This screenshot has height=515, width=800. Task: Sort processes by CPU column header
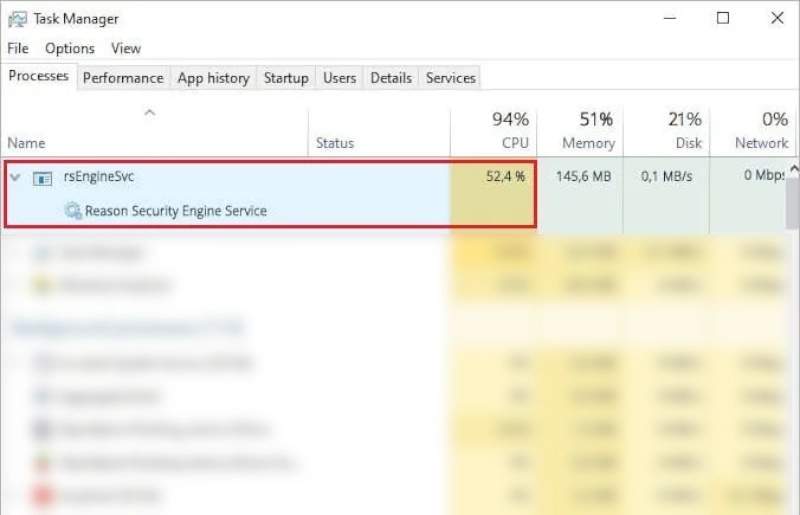point(493,132)
